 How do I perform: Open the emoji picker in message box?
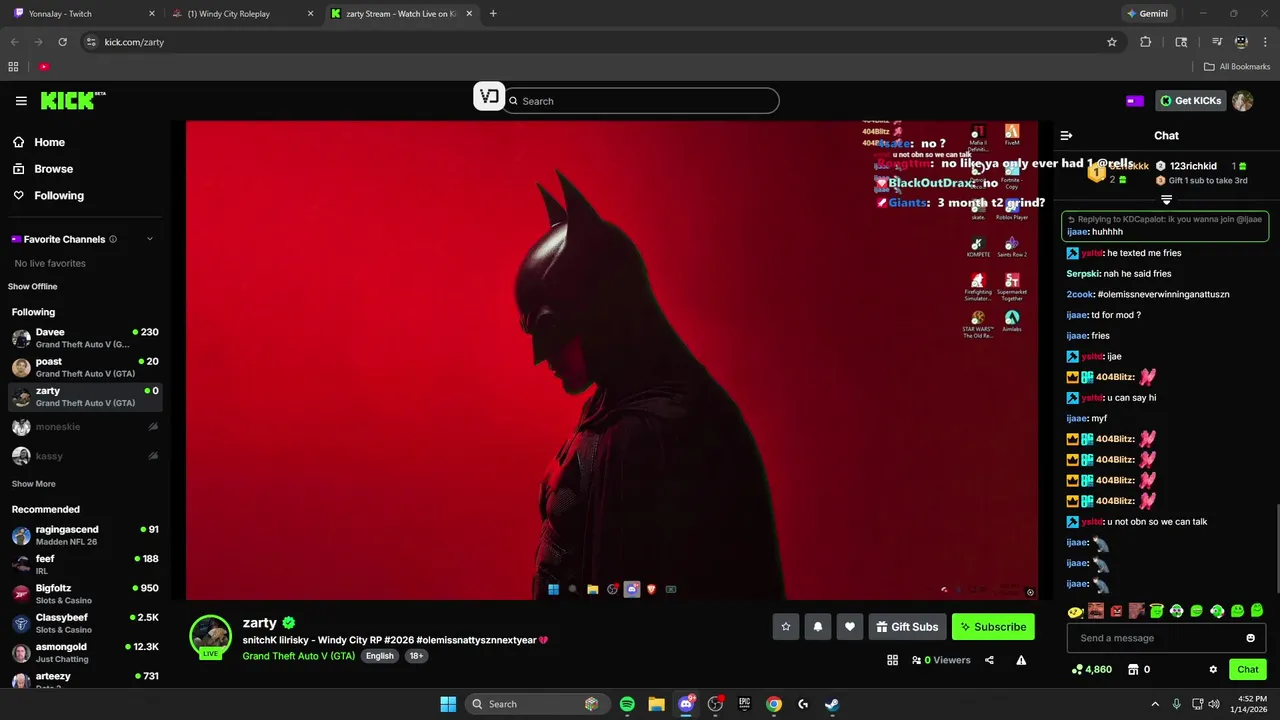[x=1250, y=638]
